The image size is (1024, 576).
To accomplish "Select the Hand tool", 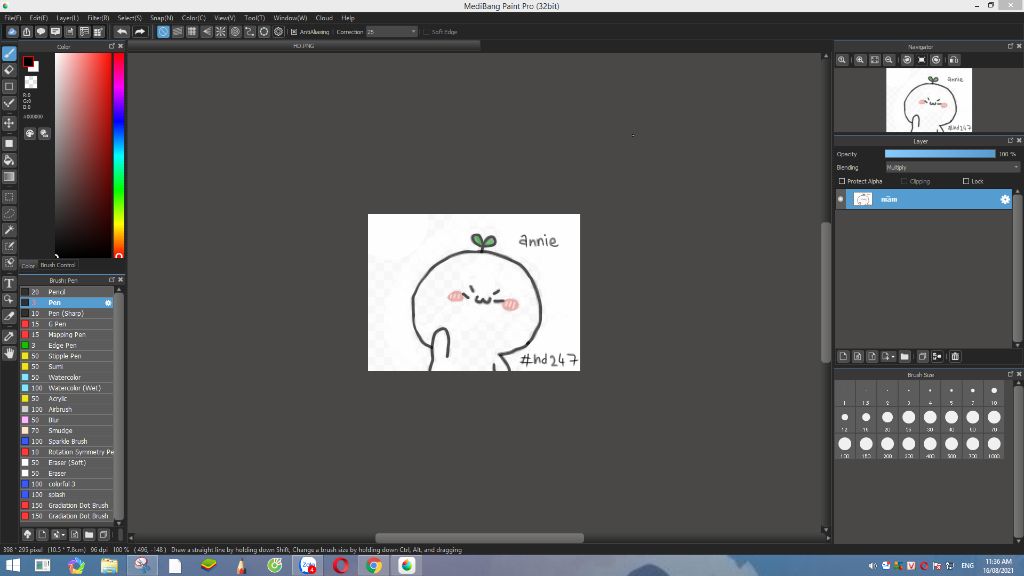I will (9, 353).
